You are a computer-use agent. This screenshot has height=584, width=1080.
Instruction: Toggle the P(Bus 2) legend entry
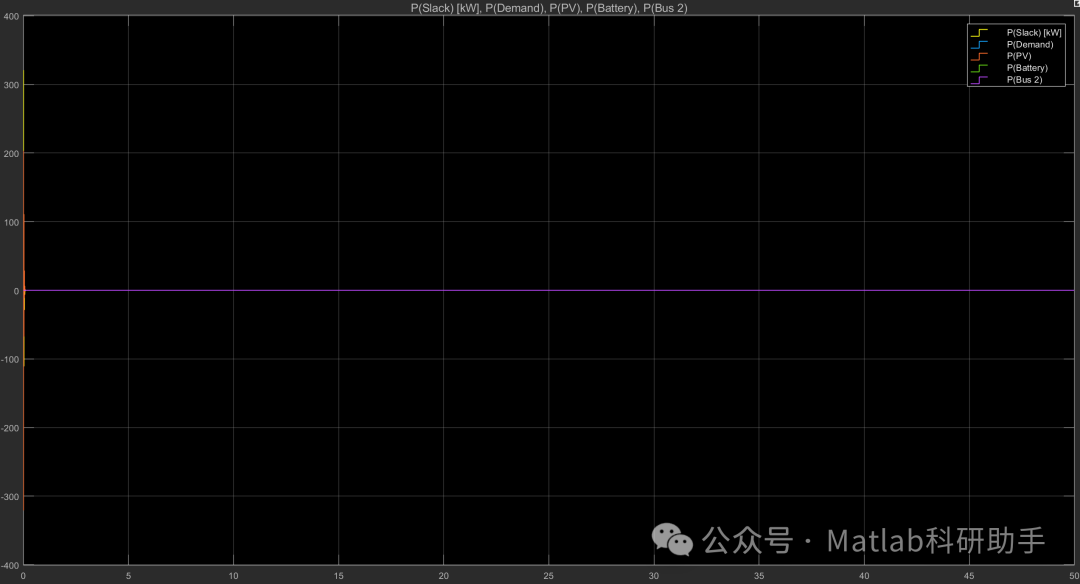[1024, 79]
